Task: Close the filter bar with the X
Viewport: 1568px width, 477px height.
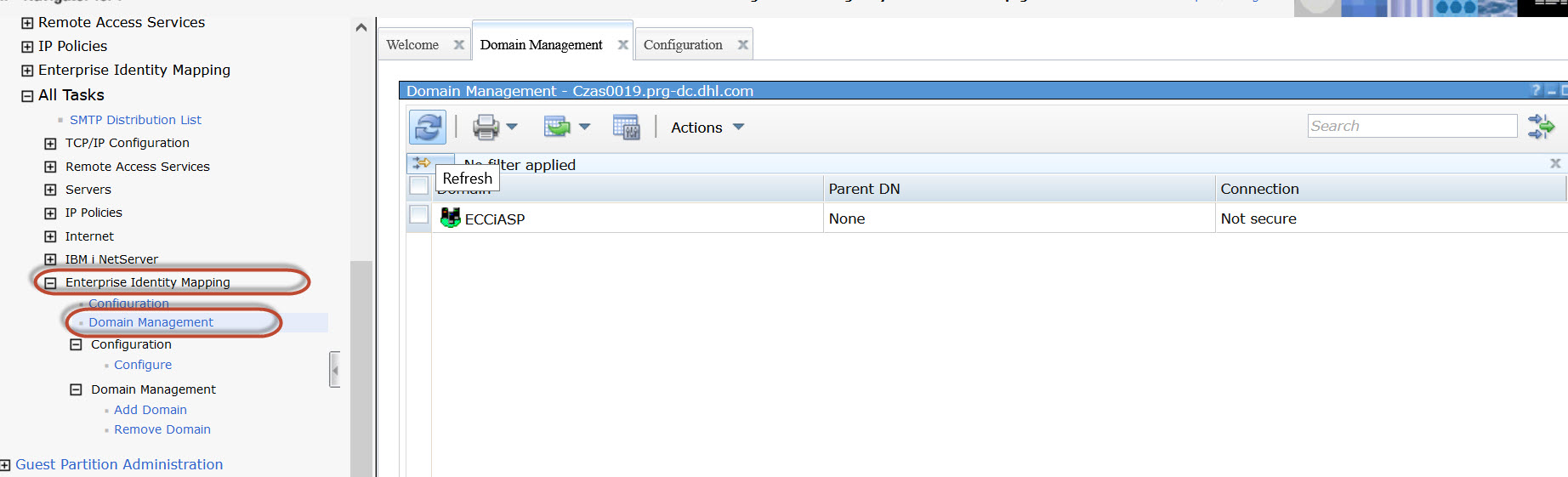Action: pyautogui.click(x=1555, y=163)
